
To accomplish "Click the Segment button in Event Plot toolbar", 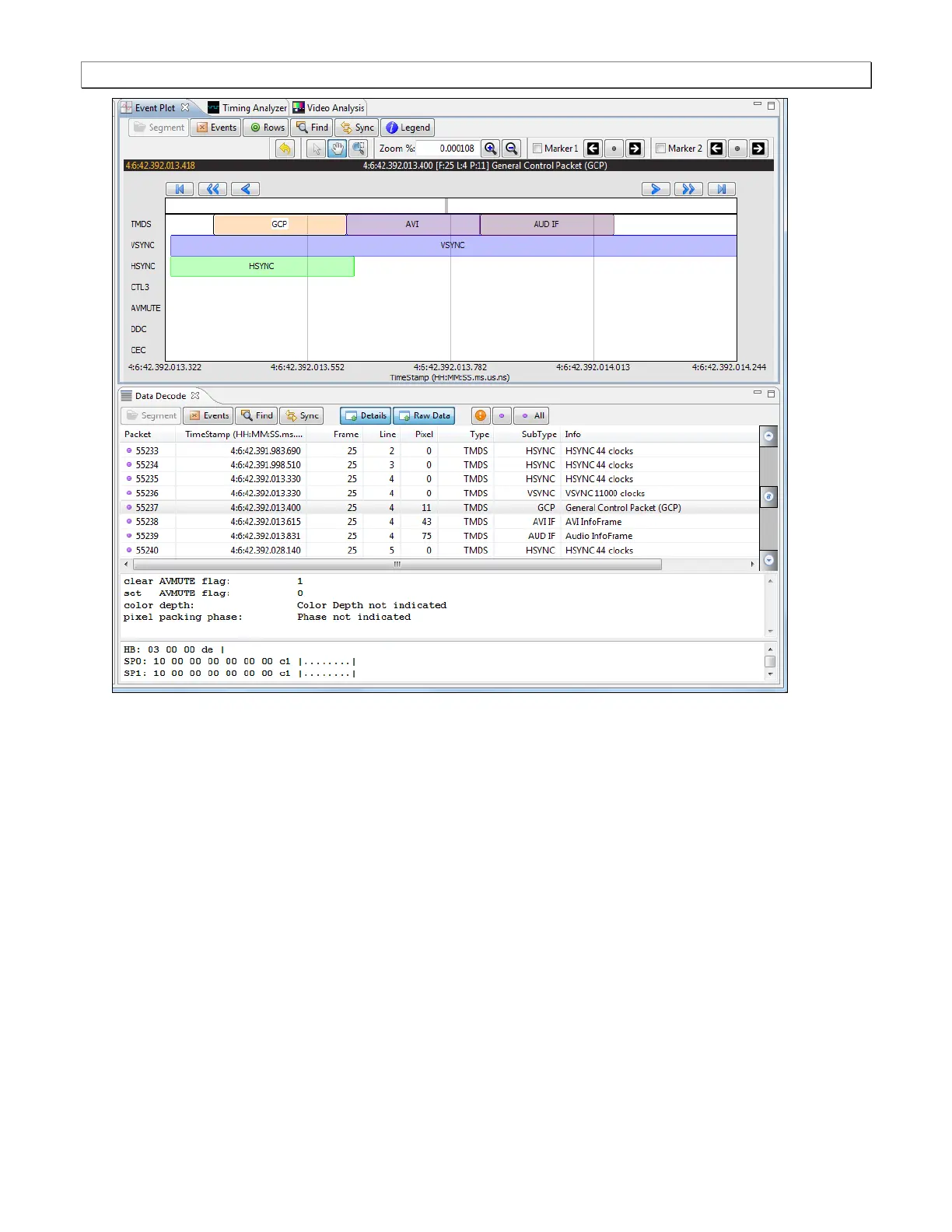I will point(159,128).
